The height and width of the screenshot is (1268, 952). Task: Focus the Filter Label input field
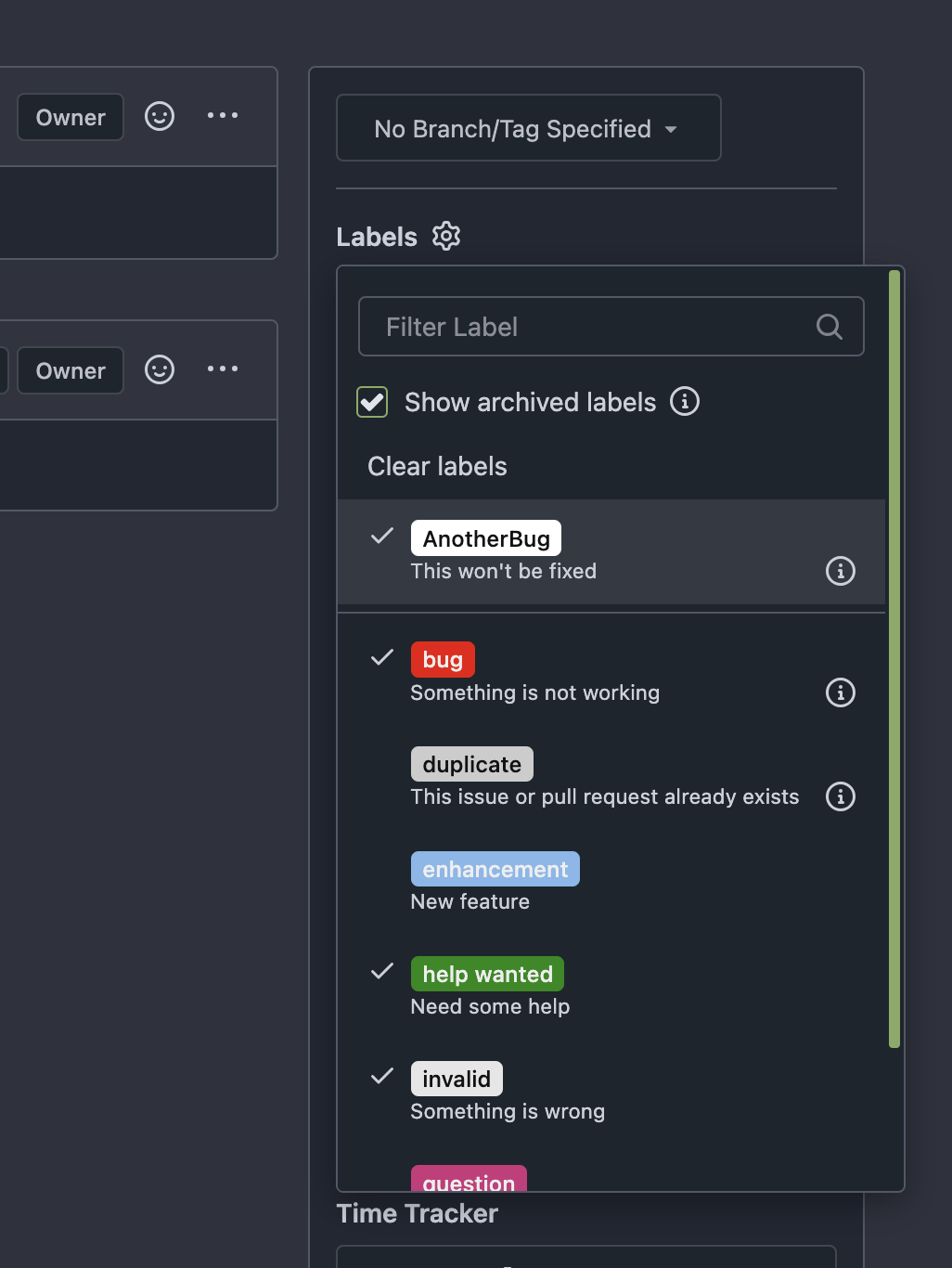coord(611,327)
